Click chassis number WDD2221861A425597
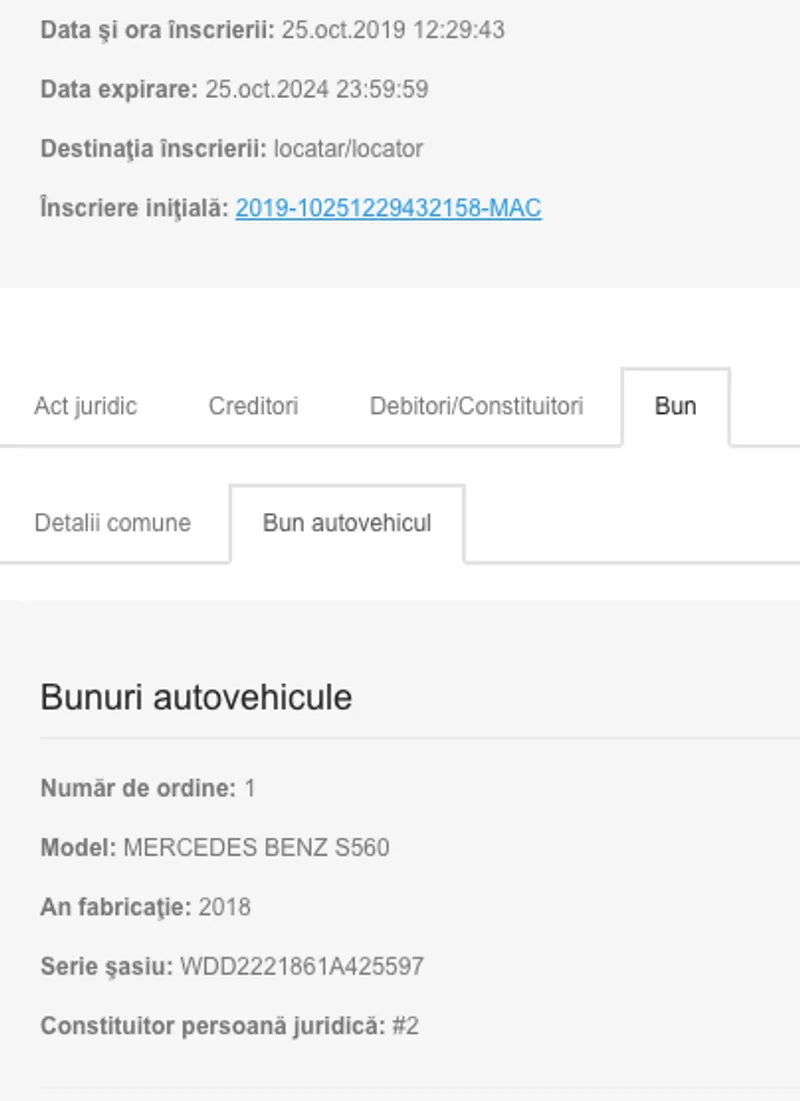 (x=301, y=967)
